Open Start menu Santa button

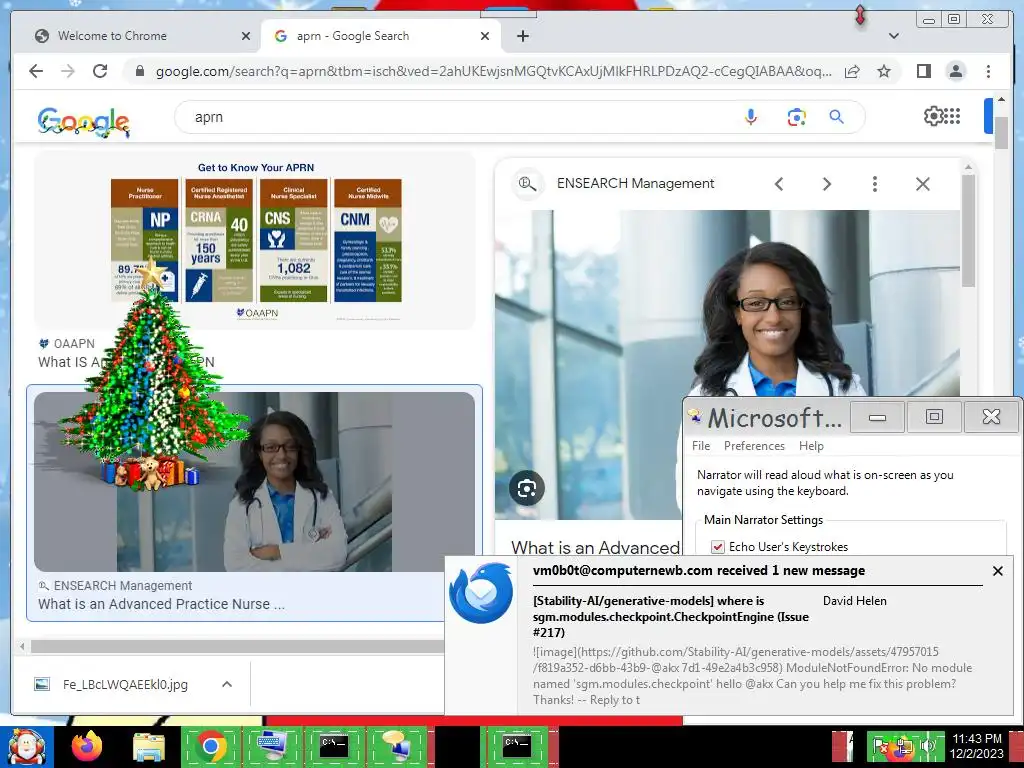coord(26,747)
